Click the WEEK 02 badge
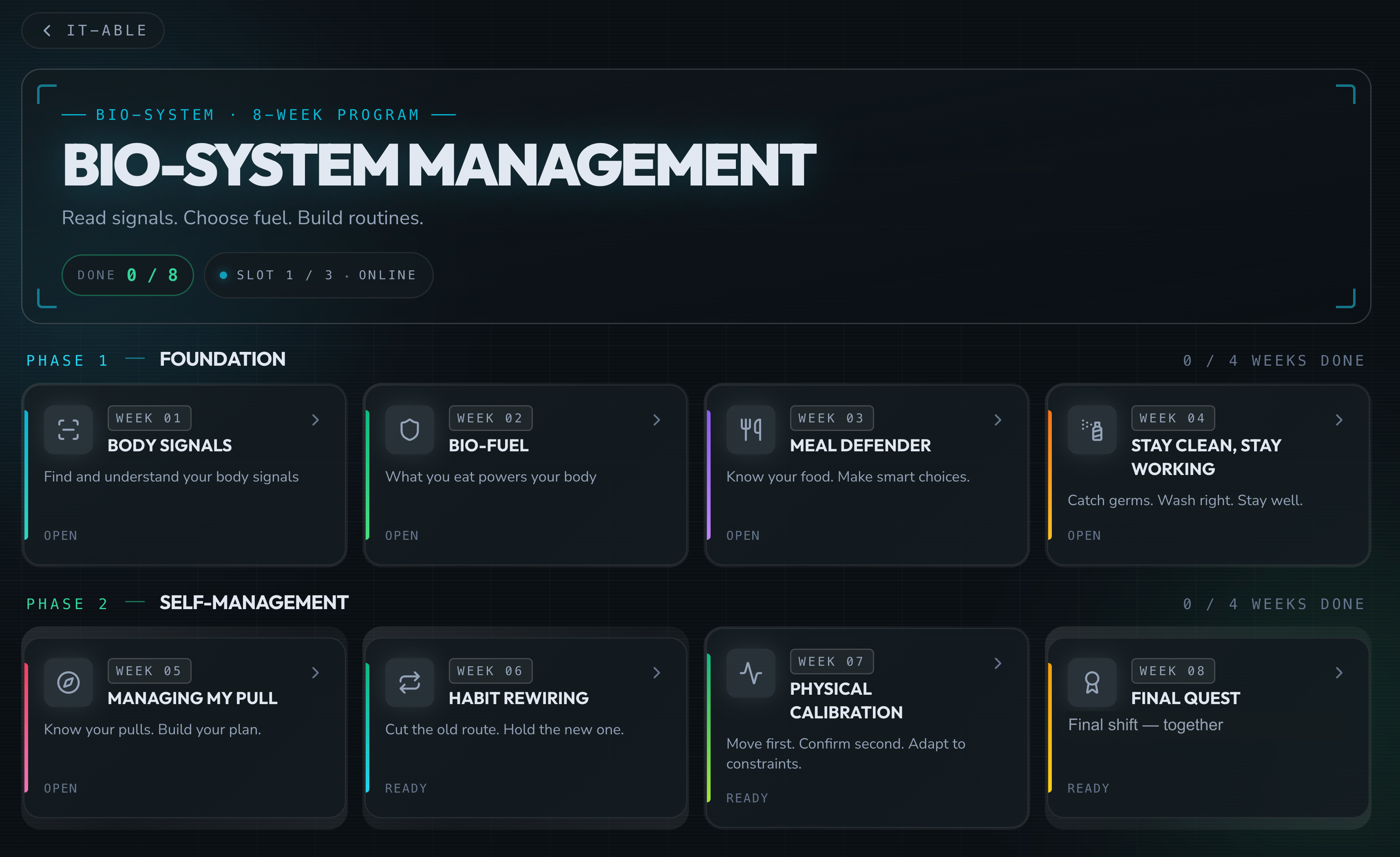The width and height of the screenshot is (1400, 857). (490, 418)
